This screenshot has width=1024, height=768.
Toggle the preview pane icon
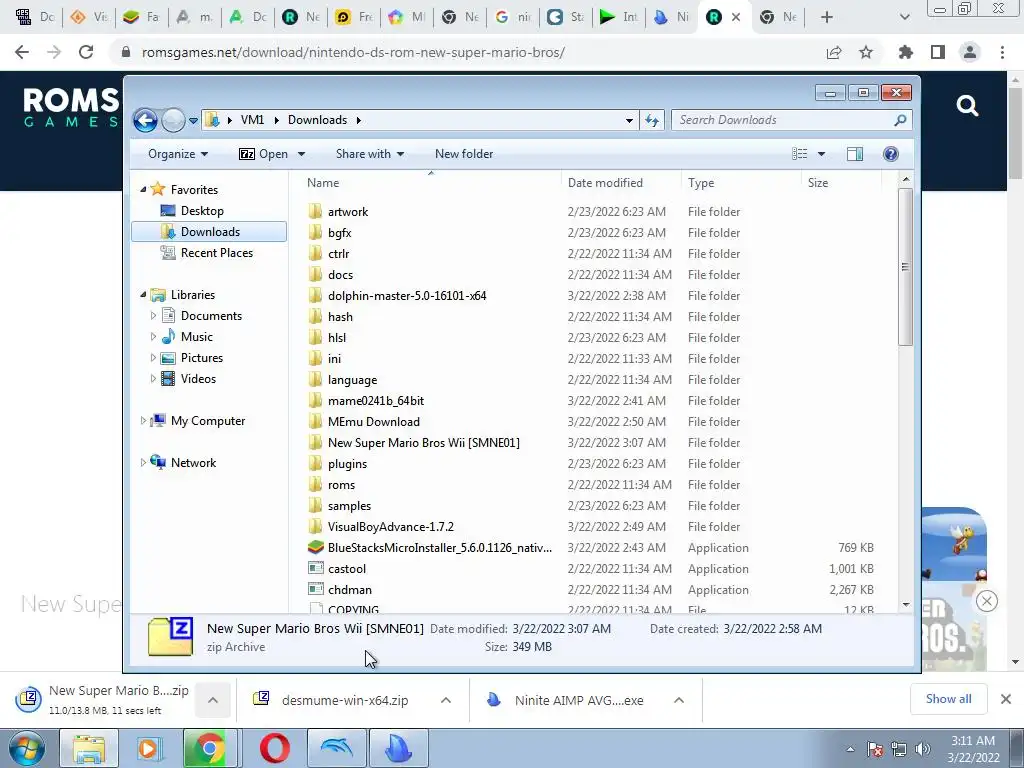[x=855, y=154]
